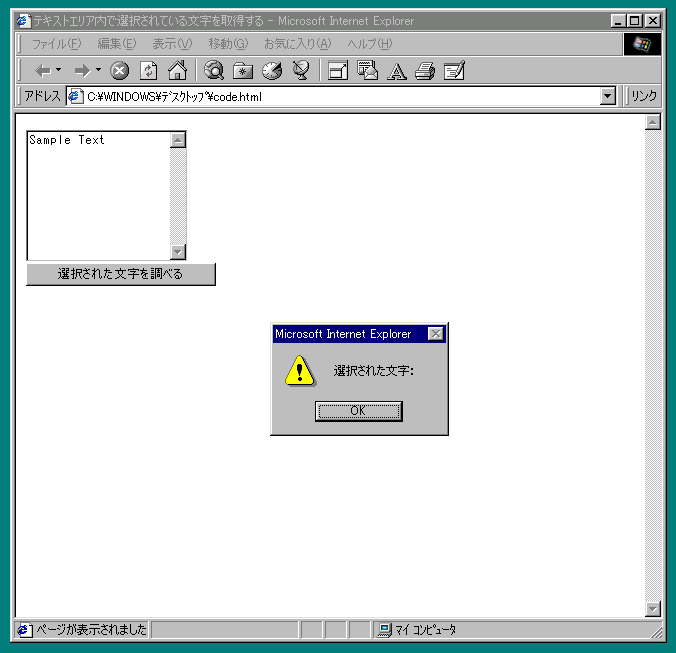Click the textarea scroll up arrow
This screenshot has width=676, height=653.
pos(178,140)
